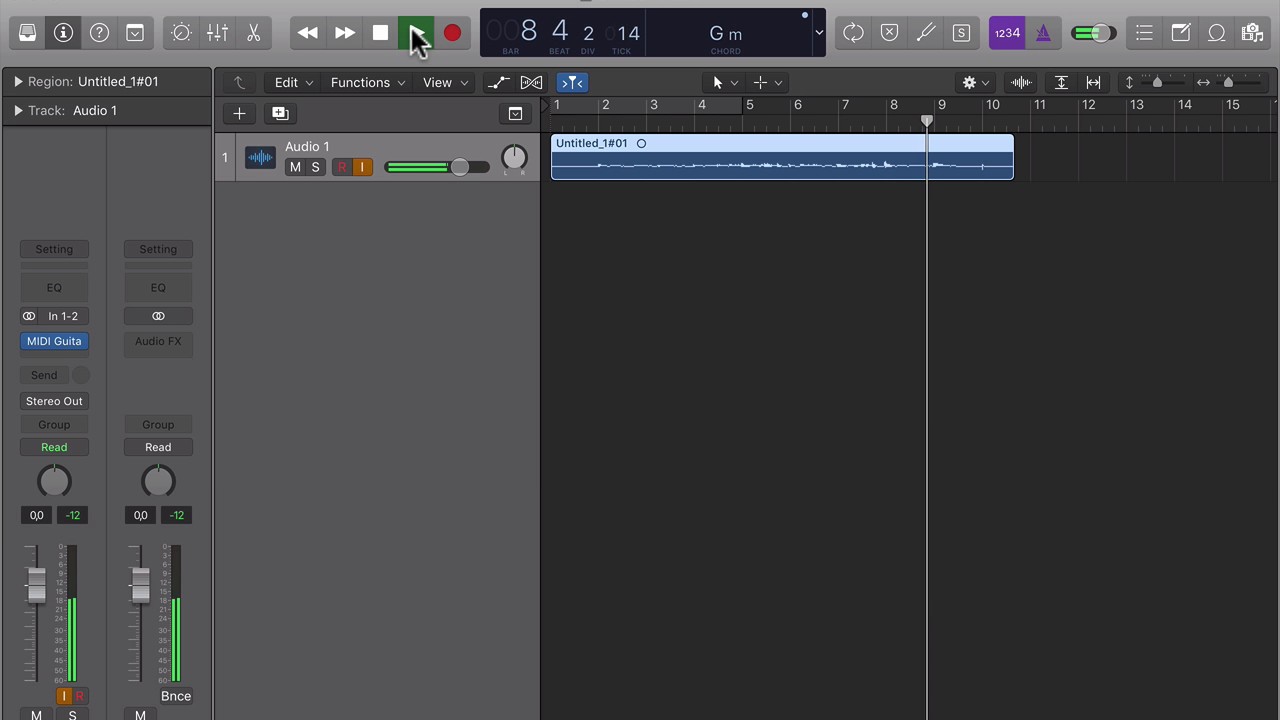
Task: Toggle the Inspector info button
Action: click(x=63, y=33)
